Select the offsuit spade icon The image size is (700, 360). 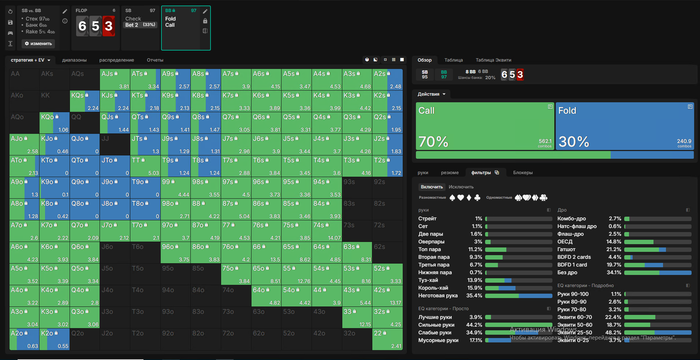pos(453,197)
